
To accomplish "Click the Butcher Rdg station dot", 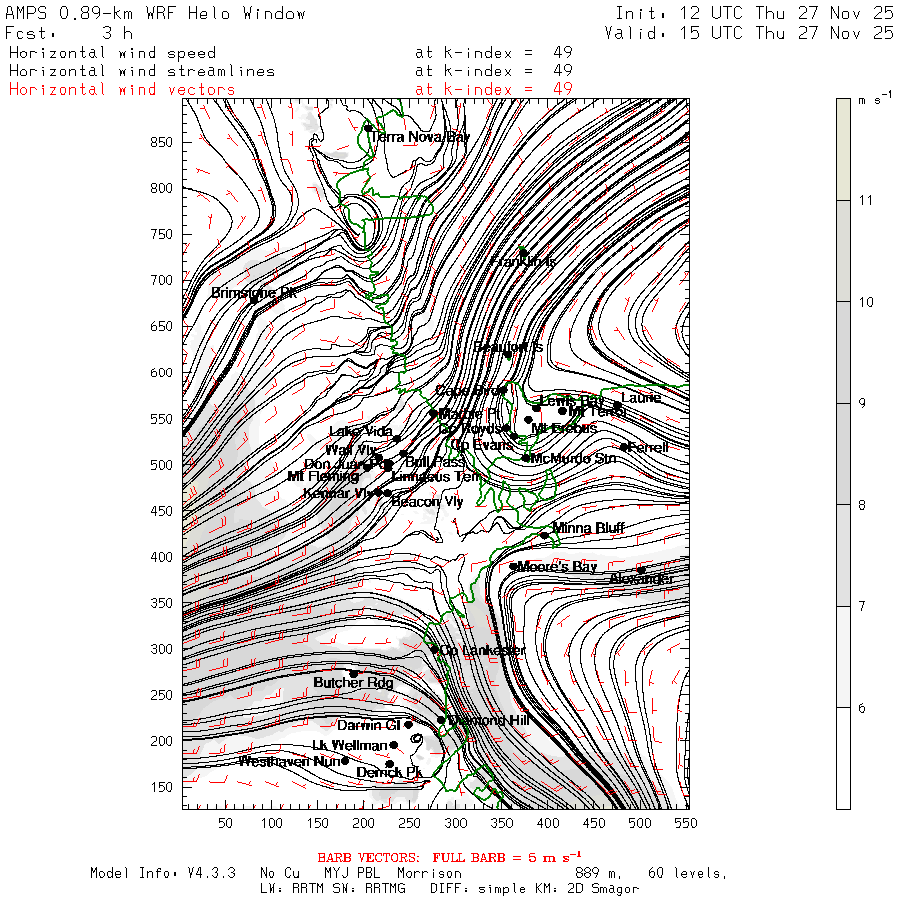I will (x=353, y=674).
